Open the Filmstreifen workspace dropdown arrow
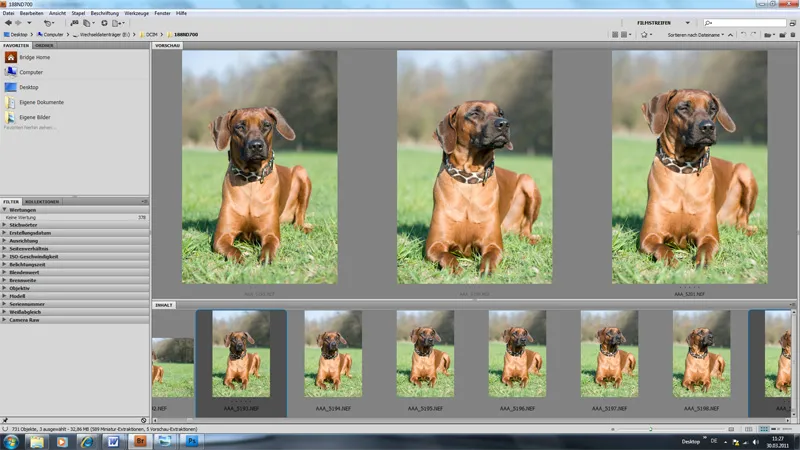This screenshot has height=450, width=800. coord(688,23)
